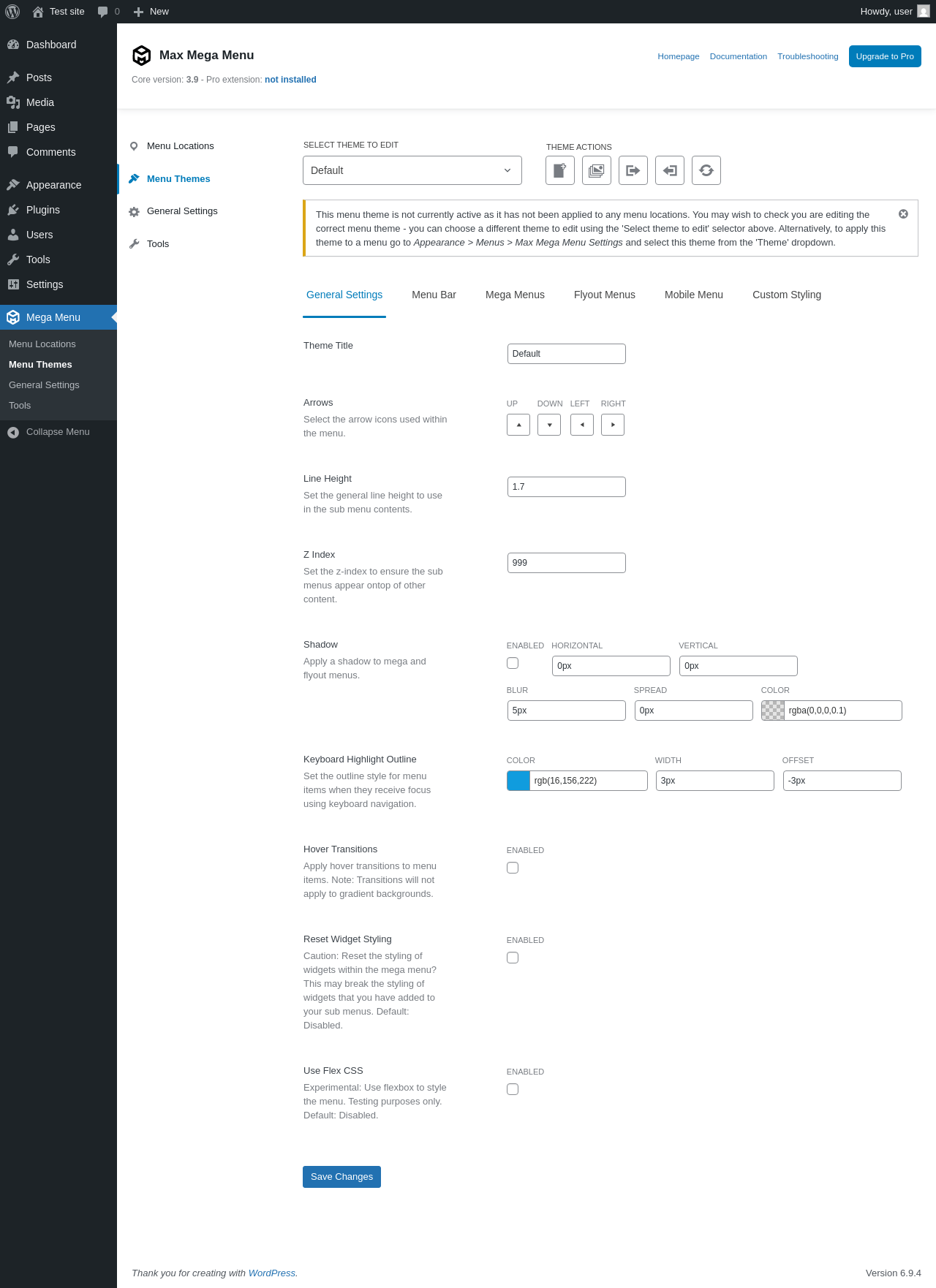Screen dimensions: 936x1288
Task: Click the WordPress logo in admin bar
Action: point(12,12)
